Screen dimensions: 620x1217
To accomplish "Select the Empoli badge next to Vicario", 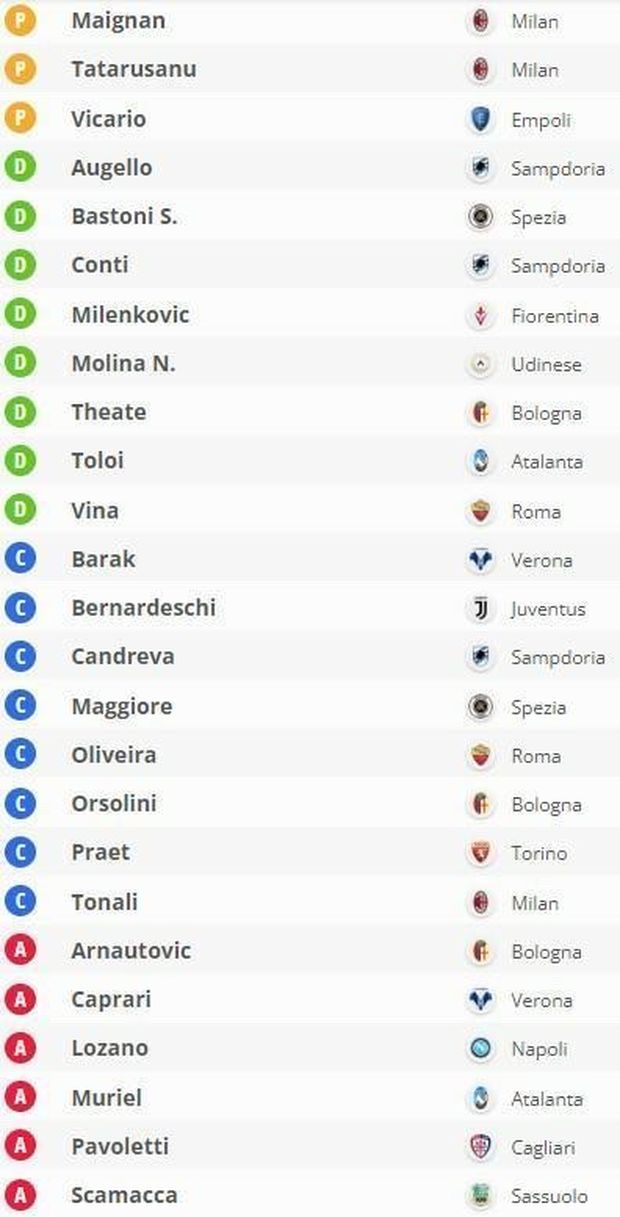I will click(481, 119).
